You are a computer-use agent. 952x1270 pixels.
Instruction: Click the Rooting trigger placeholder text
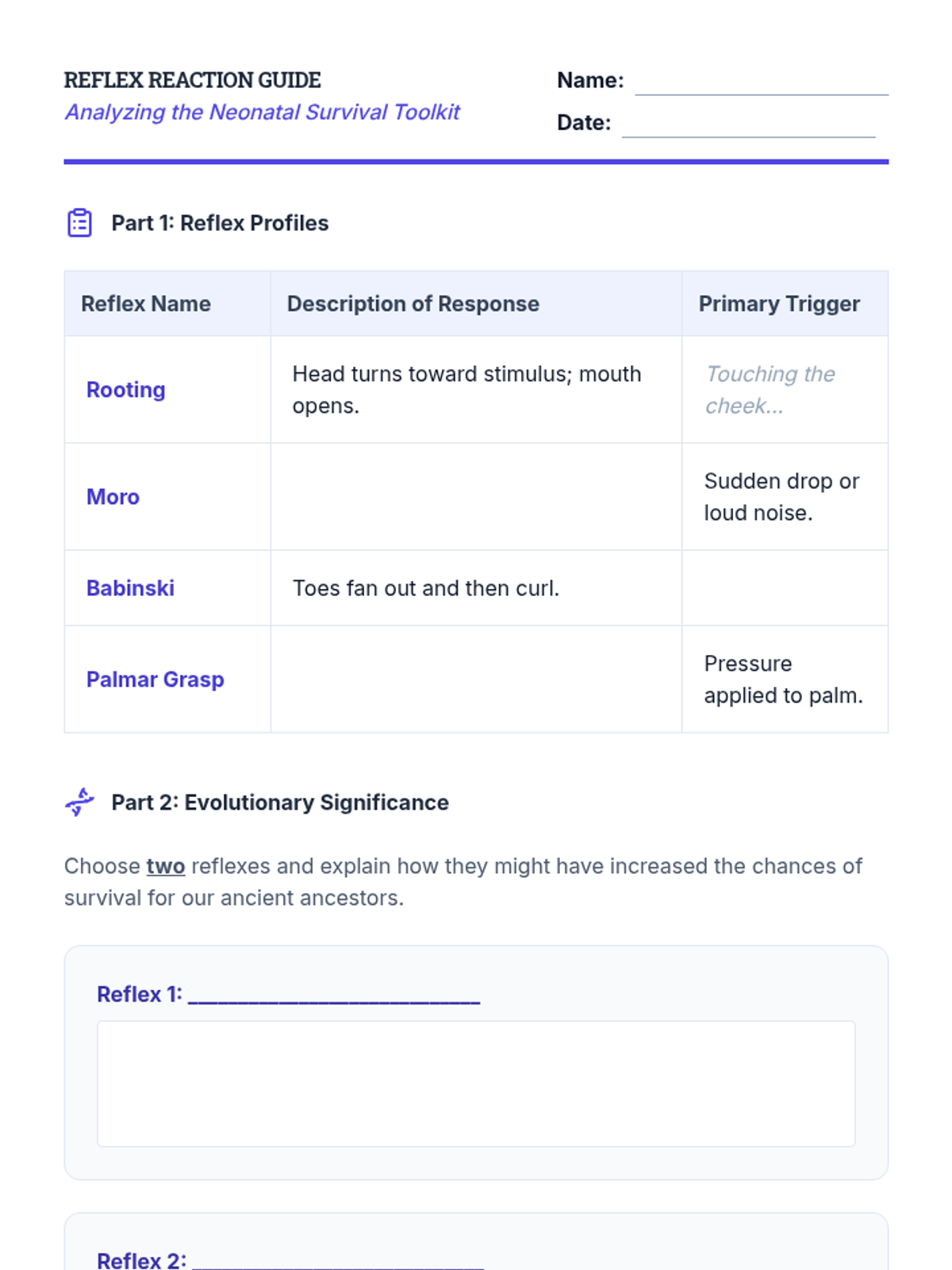click(x=770, y=390)
